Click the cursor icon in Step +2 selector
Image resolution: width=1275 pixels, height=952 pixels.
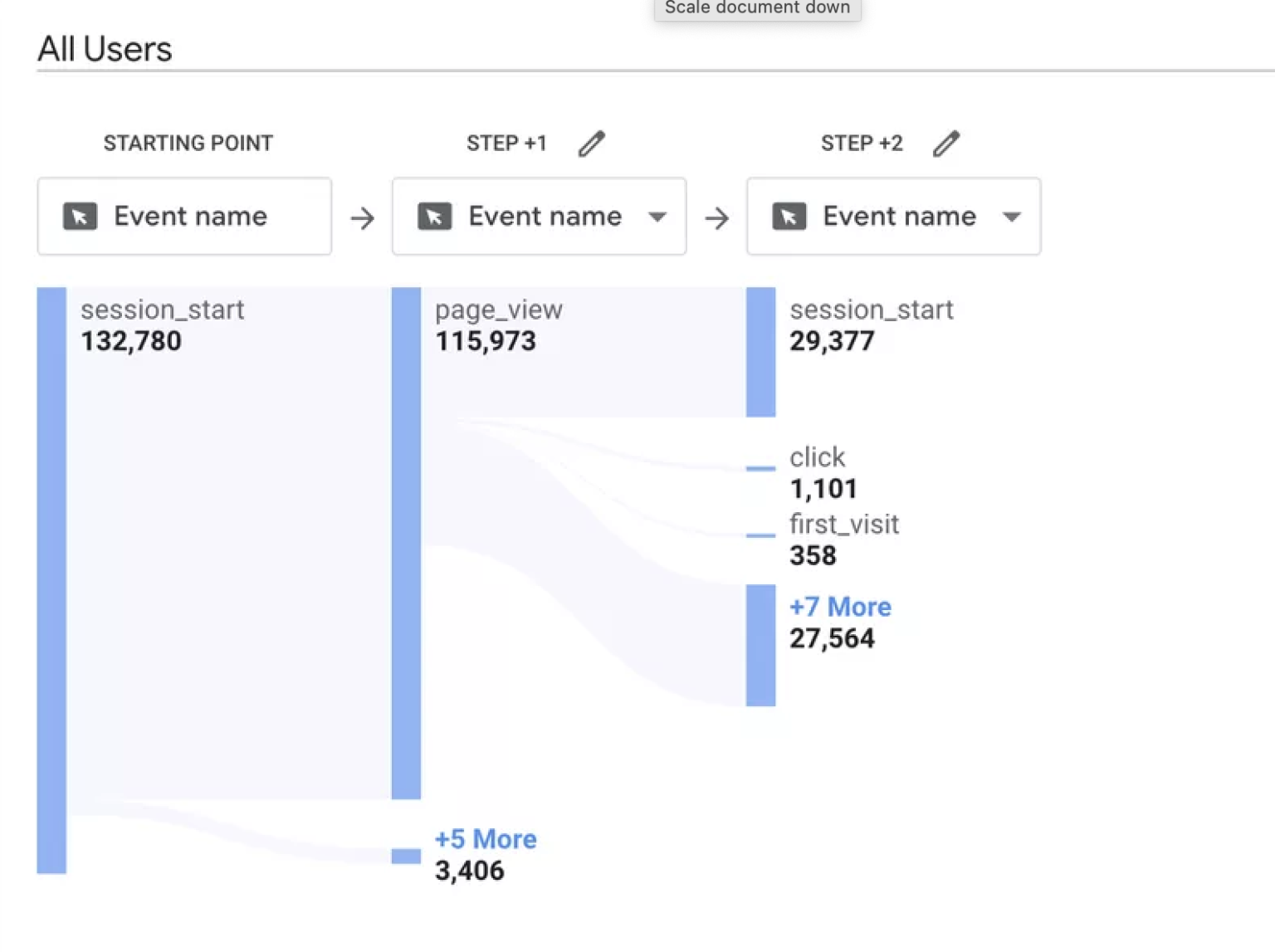[789, 216]
